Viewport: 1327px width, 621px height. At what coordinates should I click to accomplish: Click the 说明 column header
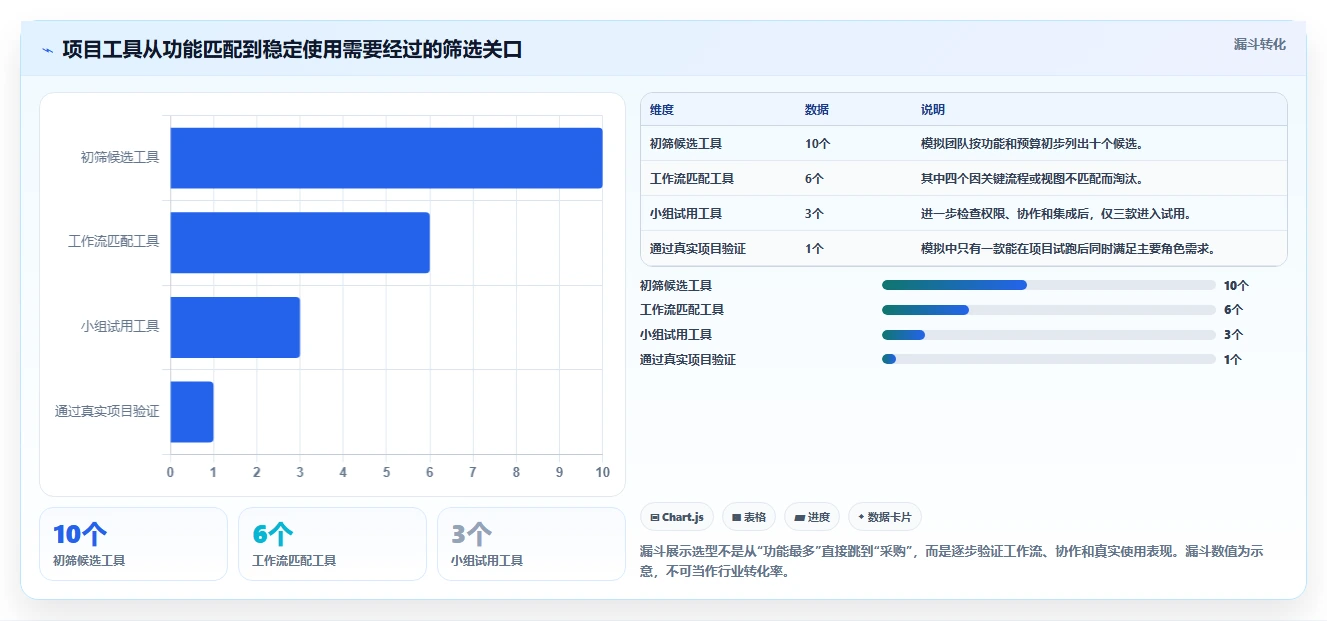[933, 110]
